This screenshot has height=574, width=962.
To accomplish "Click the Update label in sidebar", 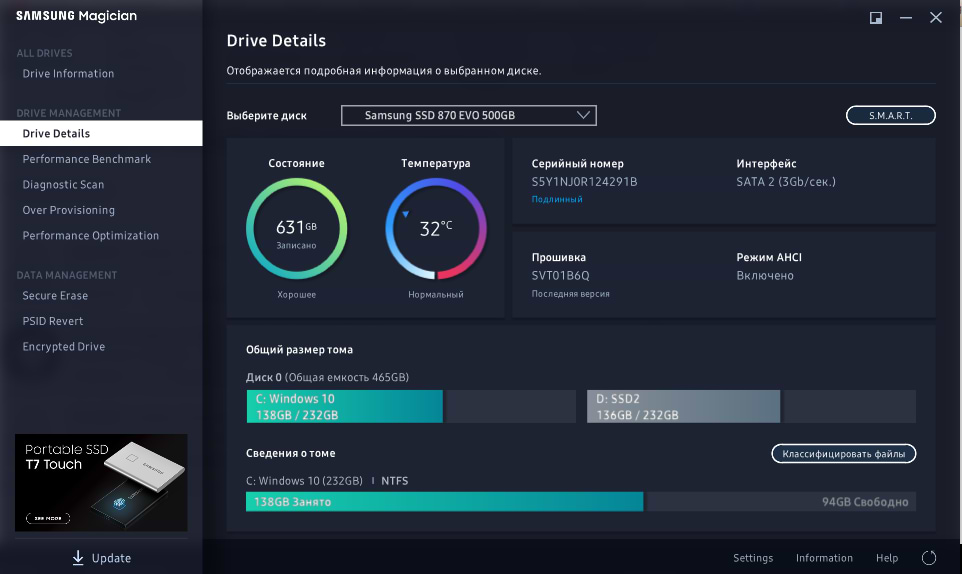I will [111, 558].
